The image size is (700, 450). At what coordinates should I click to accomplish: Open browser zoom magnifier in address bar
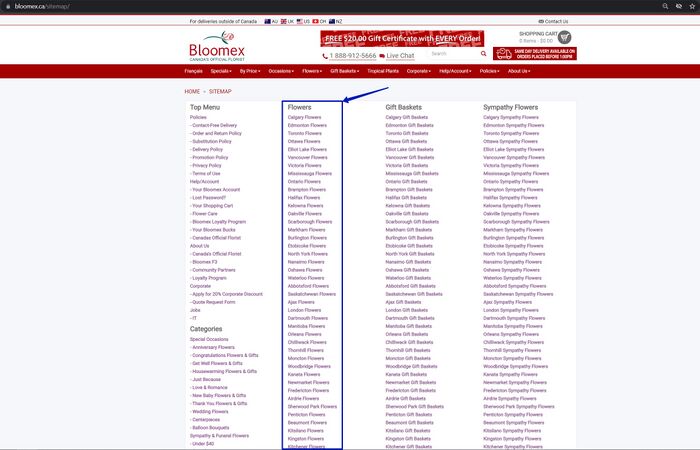pos(665,6)
